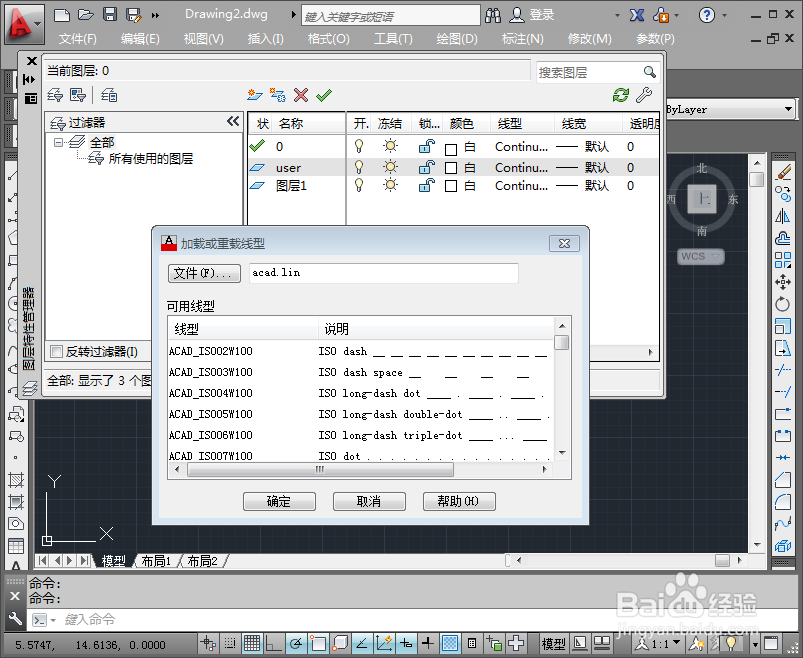Click the binoculars search icon

[x=493, y=15]
